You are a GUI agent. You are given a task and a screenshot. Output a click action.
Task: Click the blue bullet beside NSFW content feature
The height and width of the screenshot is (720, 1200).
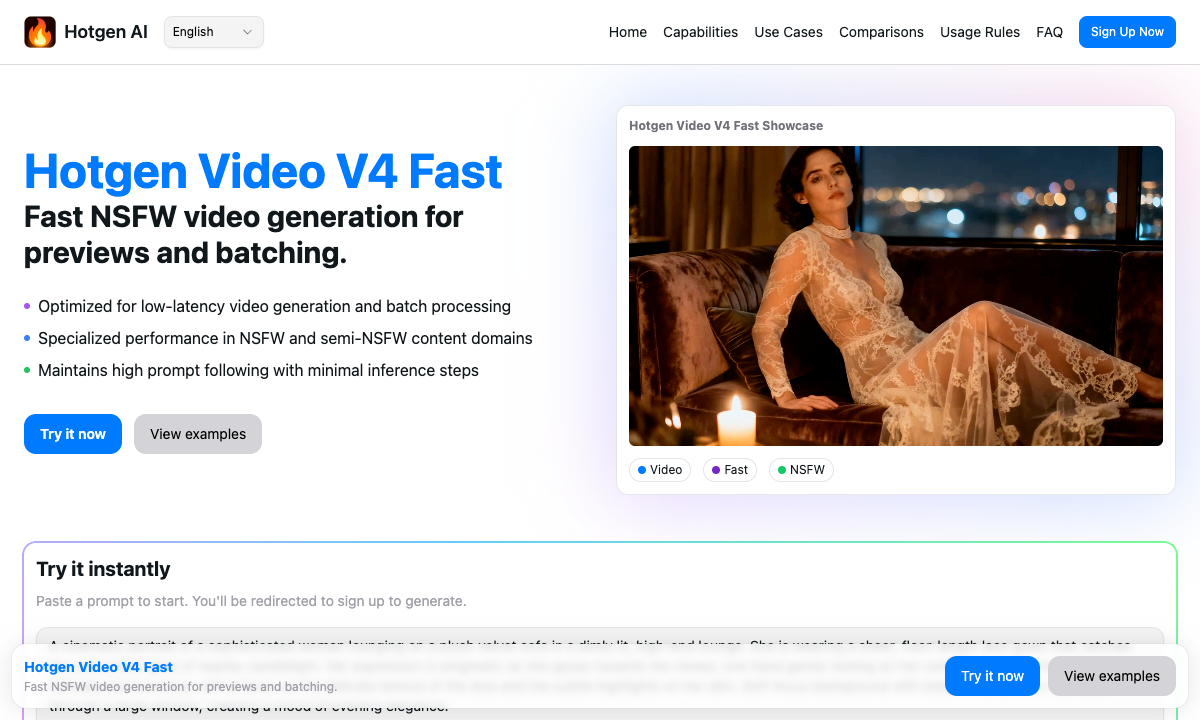(27, 338)
